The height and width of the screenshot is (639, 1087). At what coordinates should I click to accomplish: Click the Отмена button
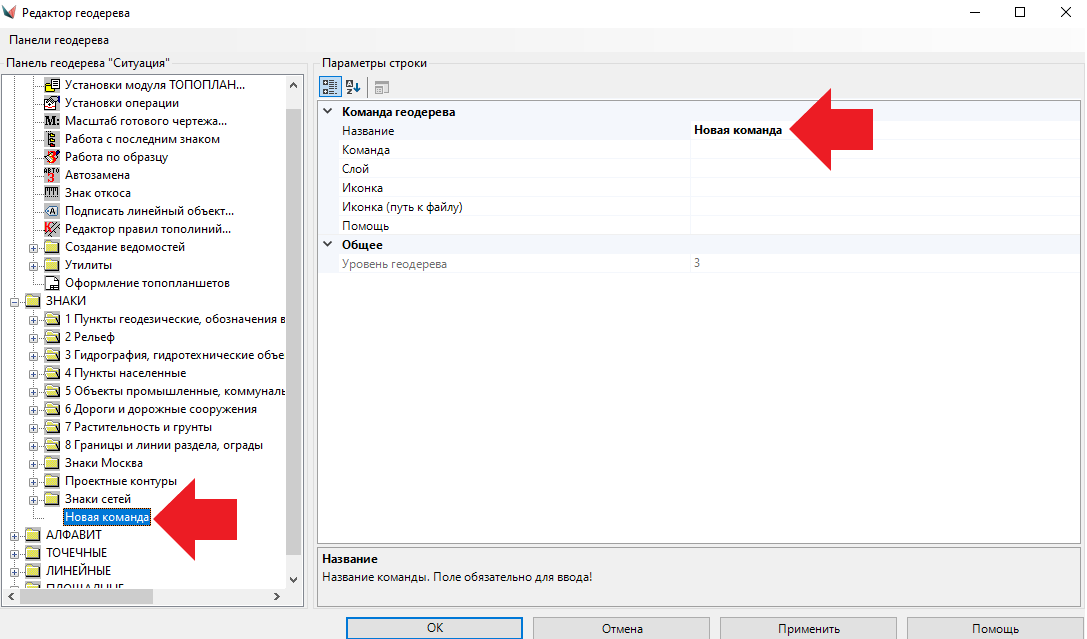pyautogui.click(x=622, y=629)
